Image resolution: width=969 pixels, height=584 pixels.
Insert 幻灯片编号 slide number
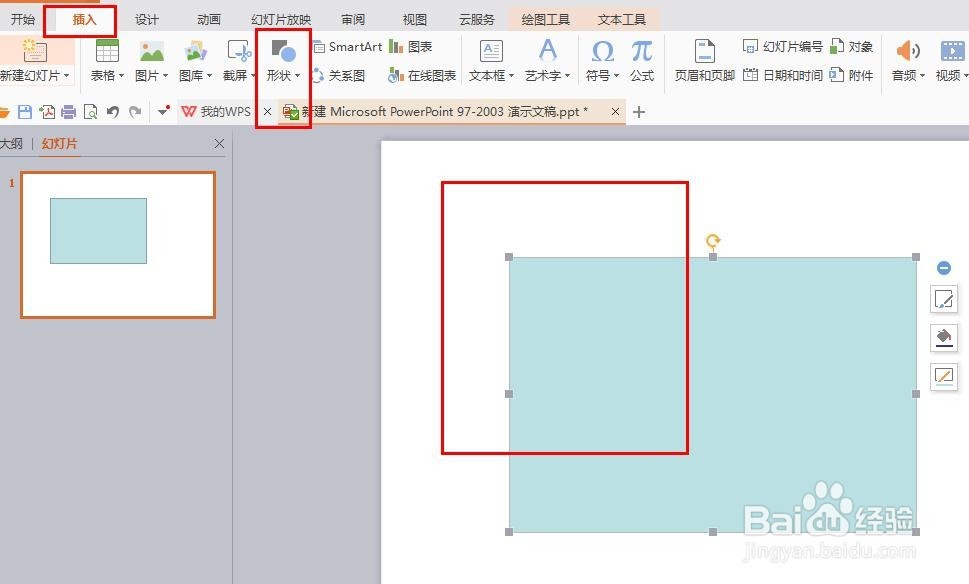(x=782, y=46)
